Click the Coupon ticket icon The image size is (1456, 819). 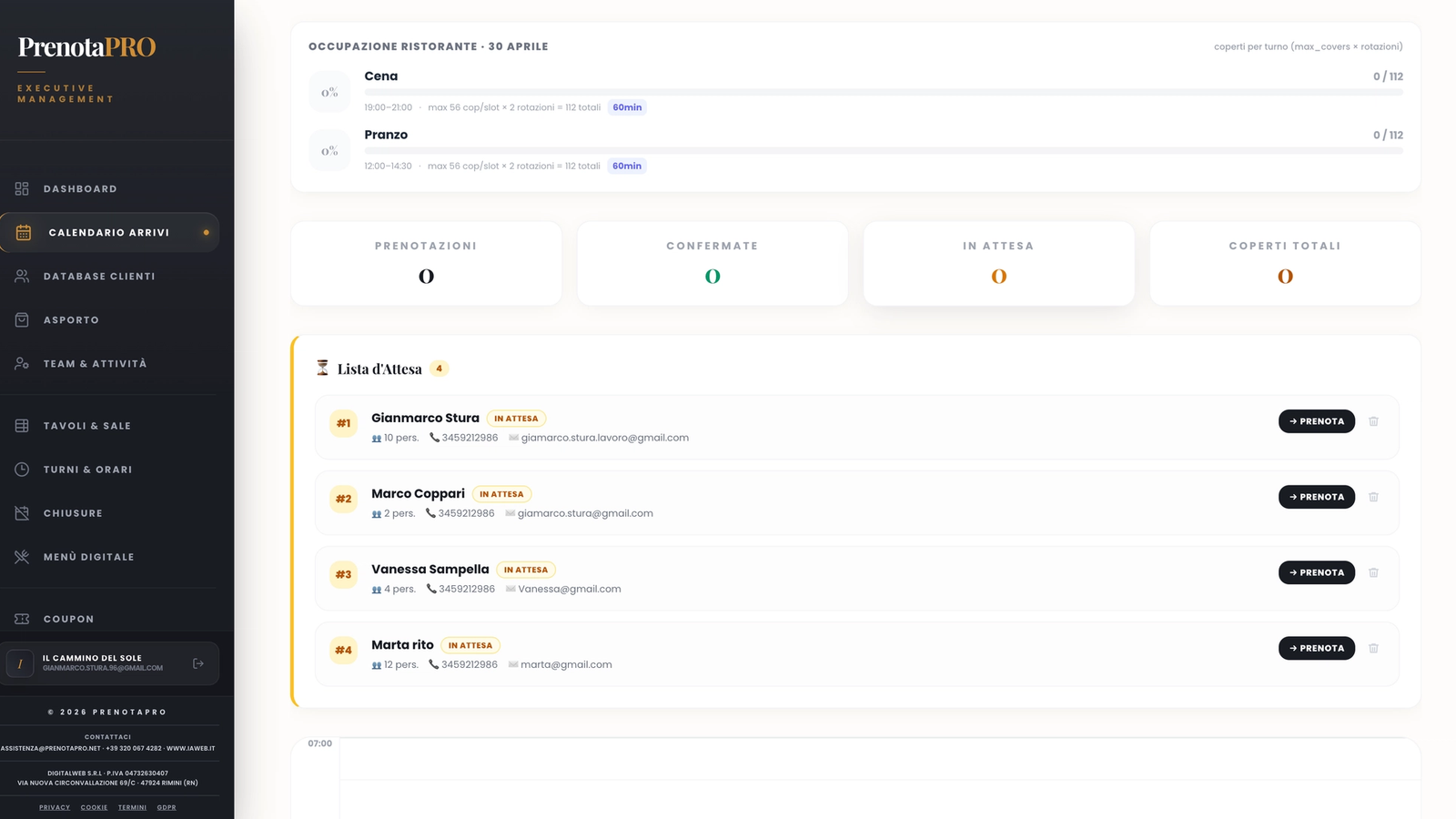point(22,619)
